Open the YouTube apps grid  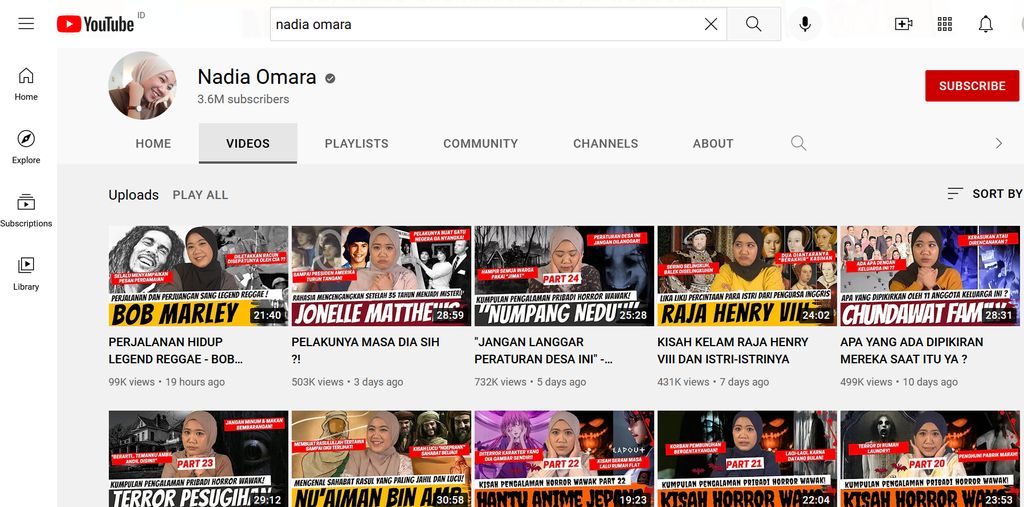944,24
